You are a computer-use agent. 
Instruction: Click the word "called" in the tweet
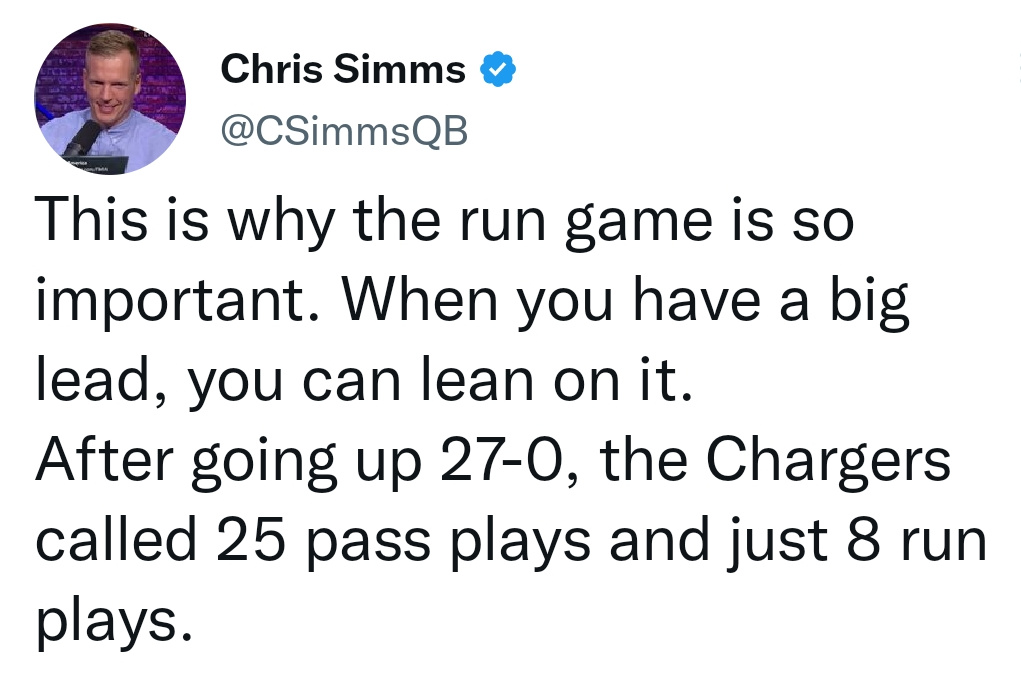(116, 539)
